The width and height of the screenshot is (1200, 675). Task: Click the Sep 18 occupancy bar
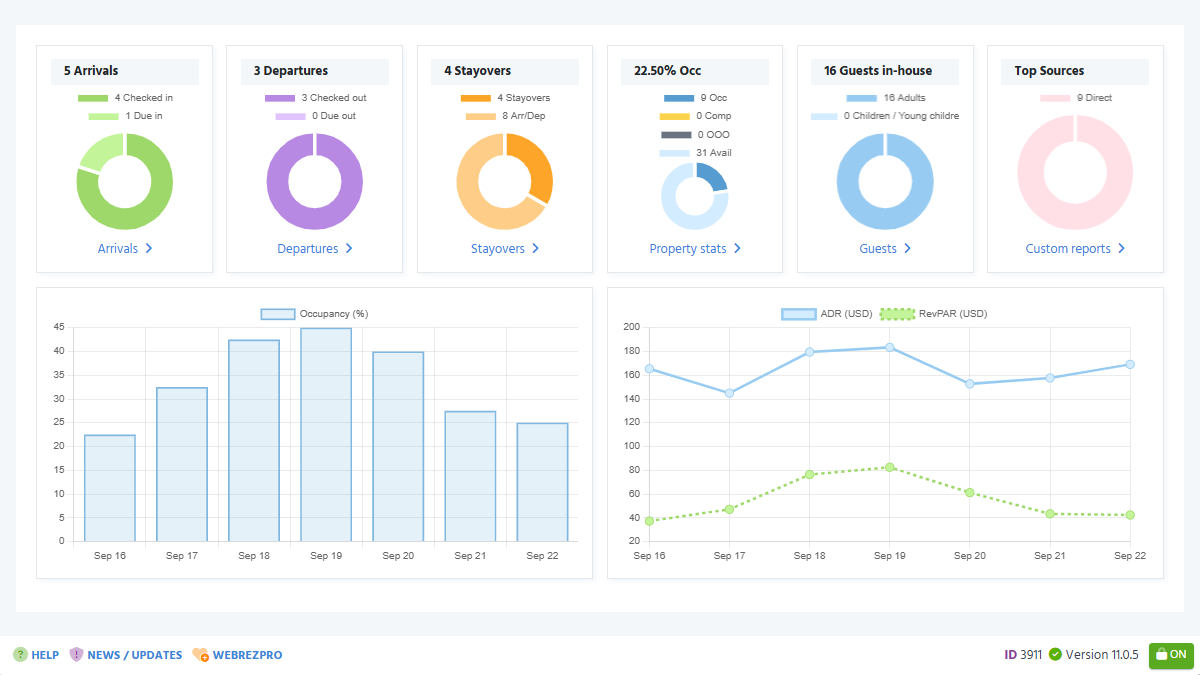pyautogui.click(x=254, y=441)
